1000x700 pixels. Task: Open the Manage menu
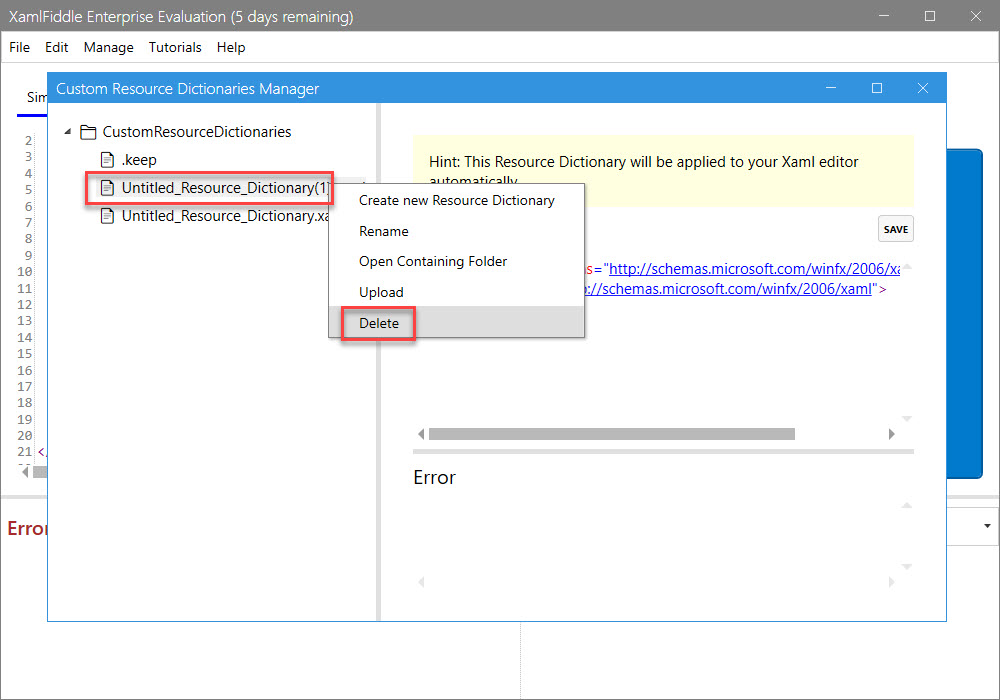(x=108, y=47)
